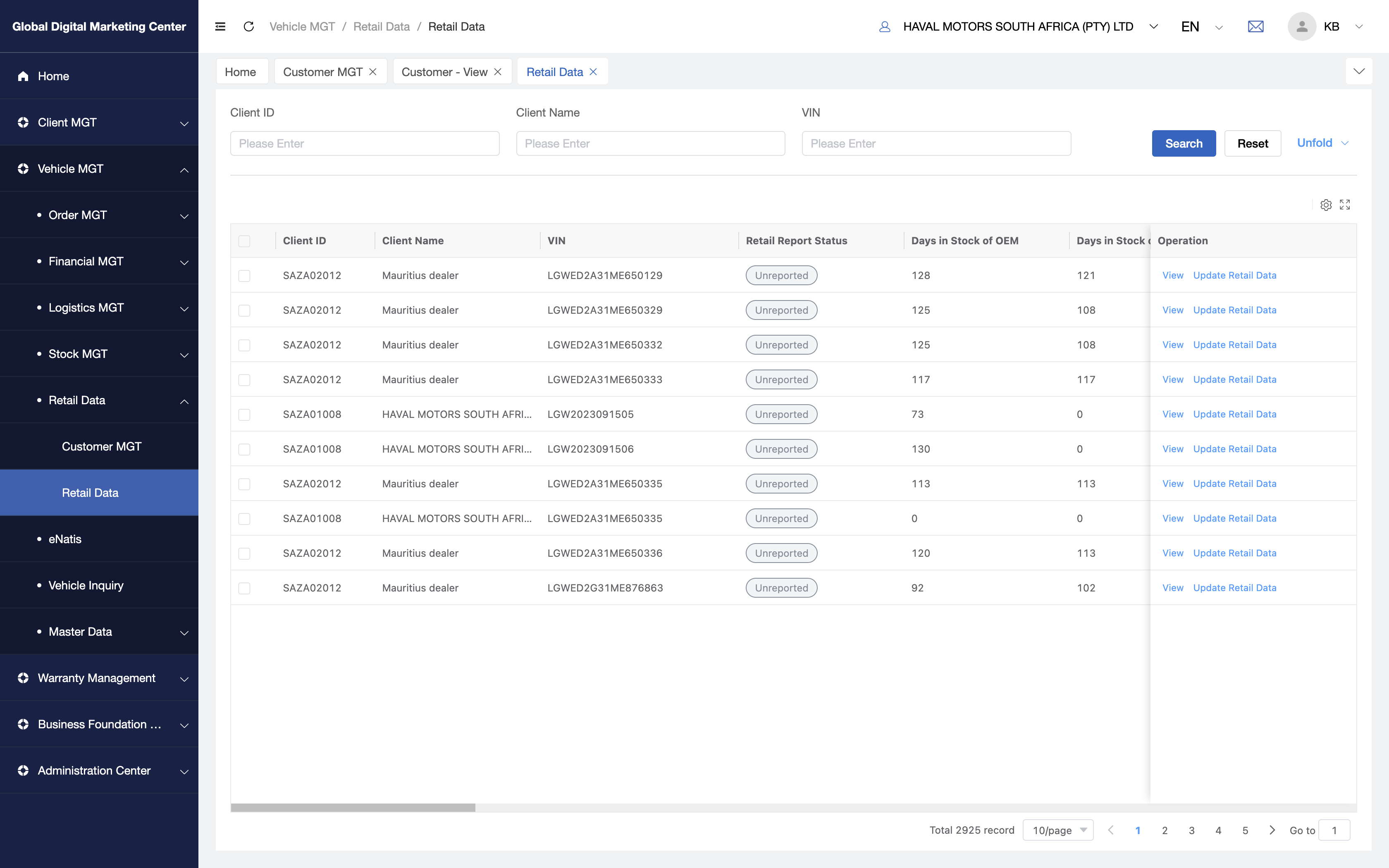View the record for VIN LGWED2A31ME650129
1389x868 pixels.
[x=1173, y=276]
